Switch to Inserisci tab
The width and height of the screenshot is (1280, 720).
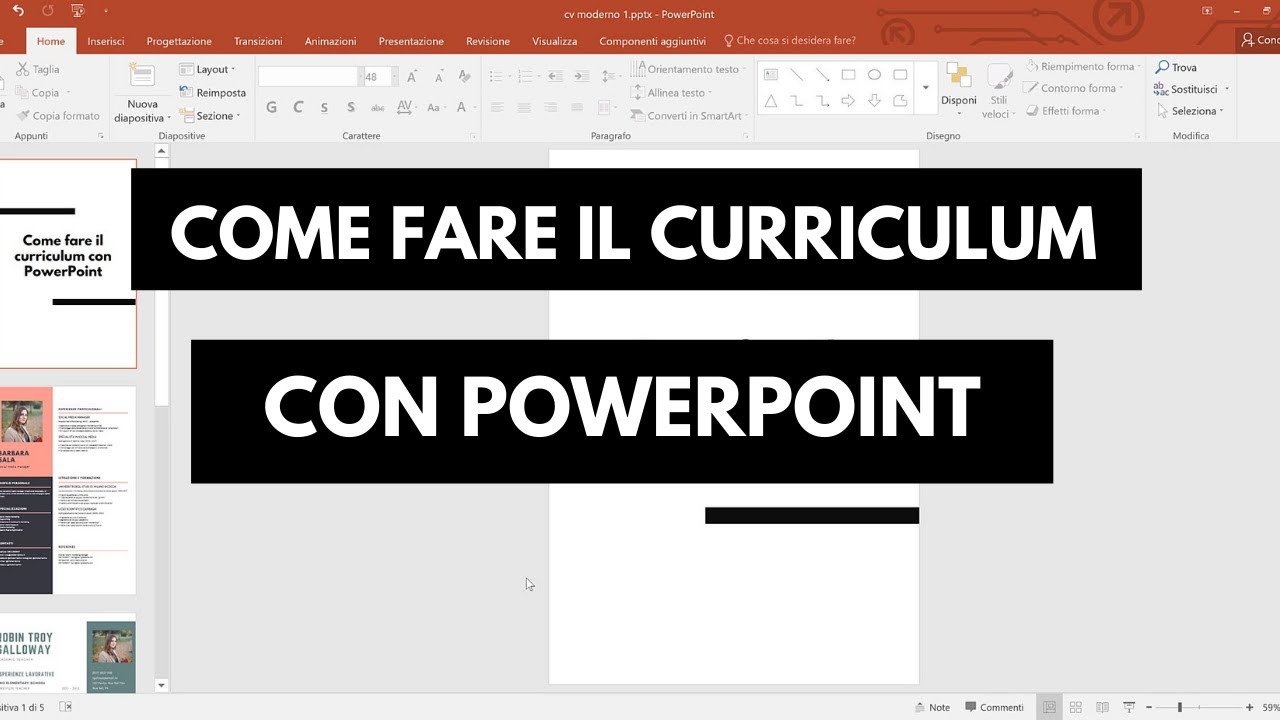[x=106, y=41]
